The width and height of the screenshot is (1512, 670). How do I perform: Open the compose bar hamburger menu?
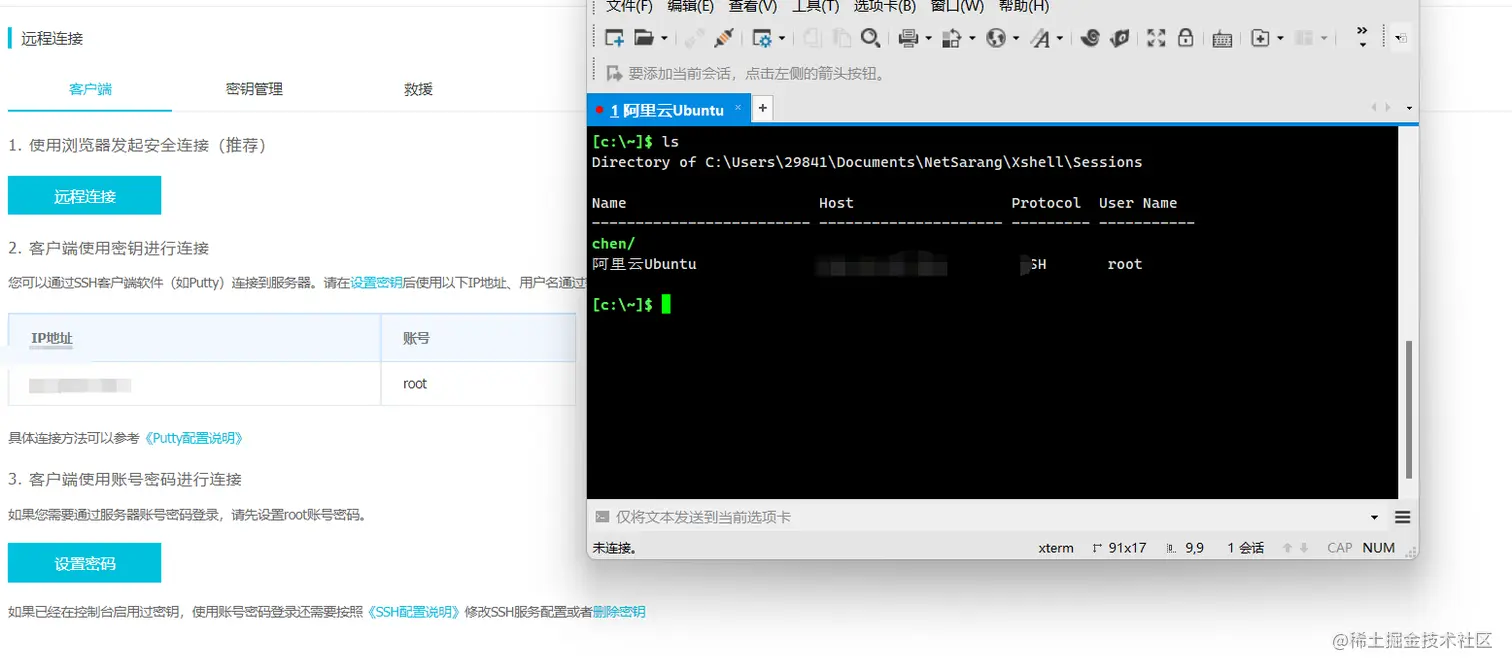1402,517
